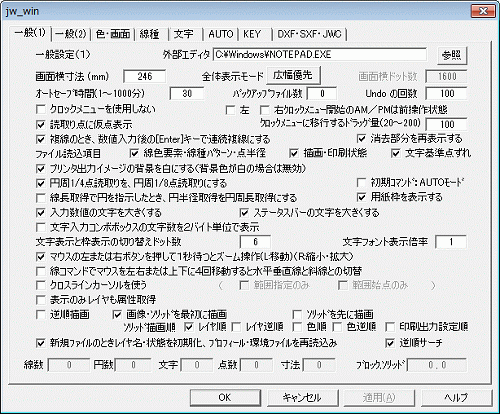Toggle 入力数値の文字を大きくする
Image resolution: width=500 pixels, height=414 pixels.
(41, 212)
